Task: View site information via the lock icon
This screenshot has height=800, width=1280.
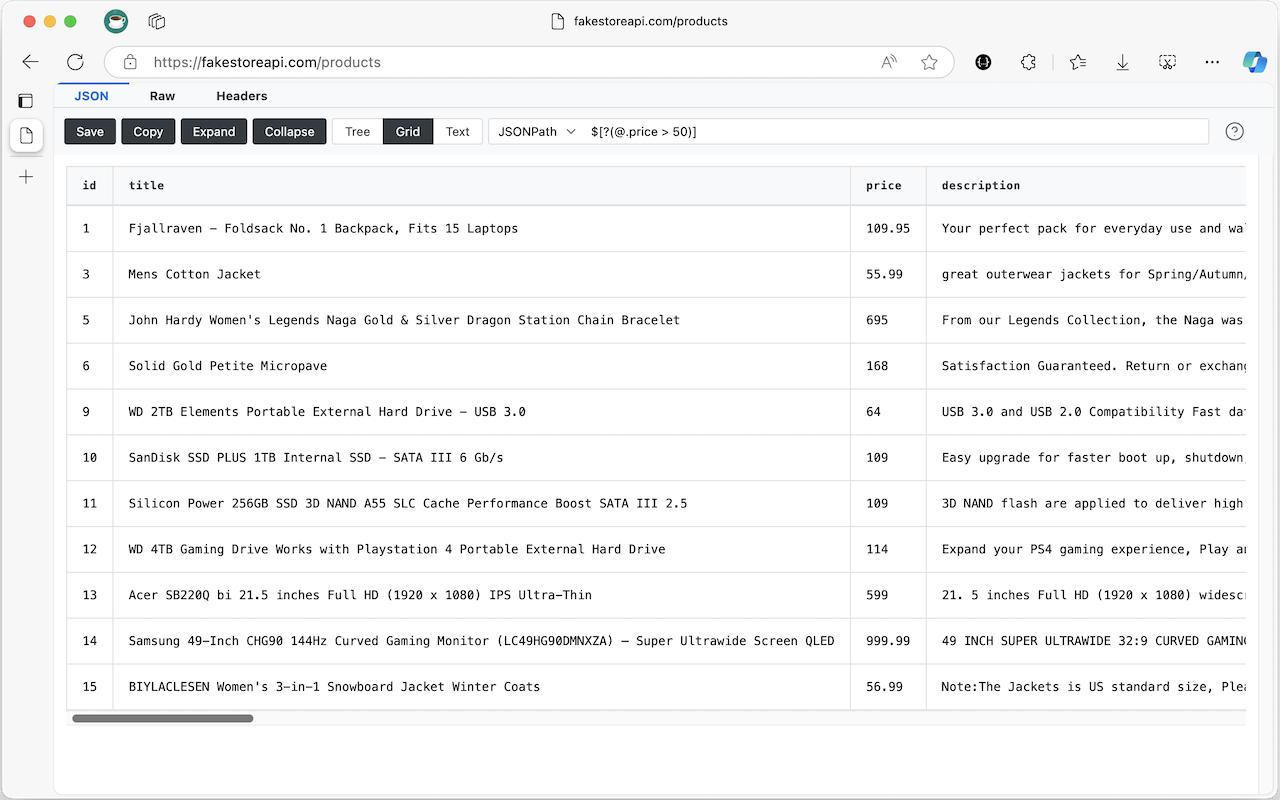Action: click(130, 62)
